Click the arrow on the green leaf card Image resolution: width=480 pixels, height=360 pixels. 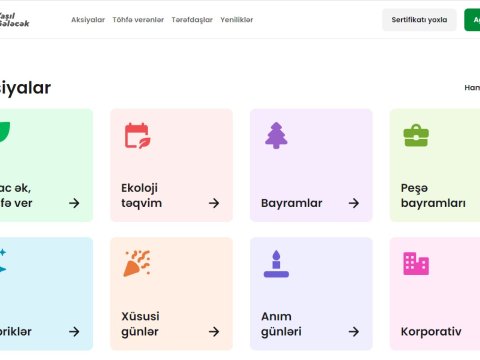pos(74,203)
